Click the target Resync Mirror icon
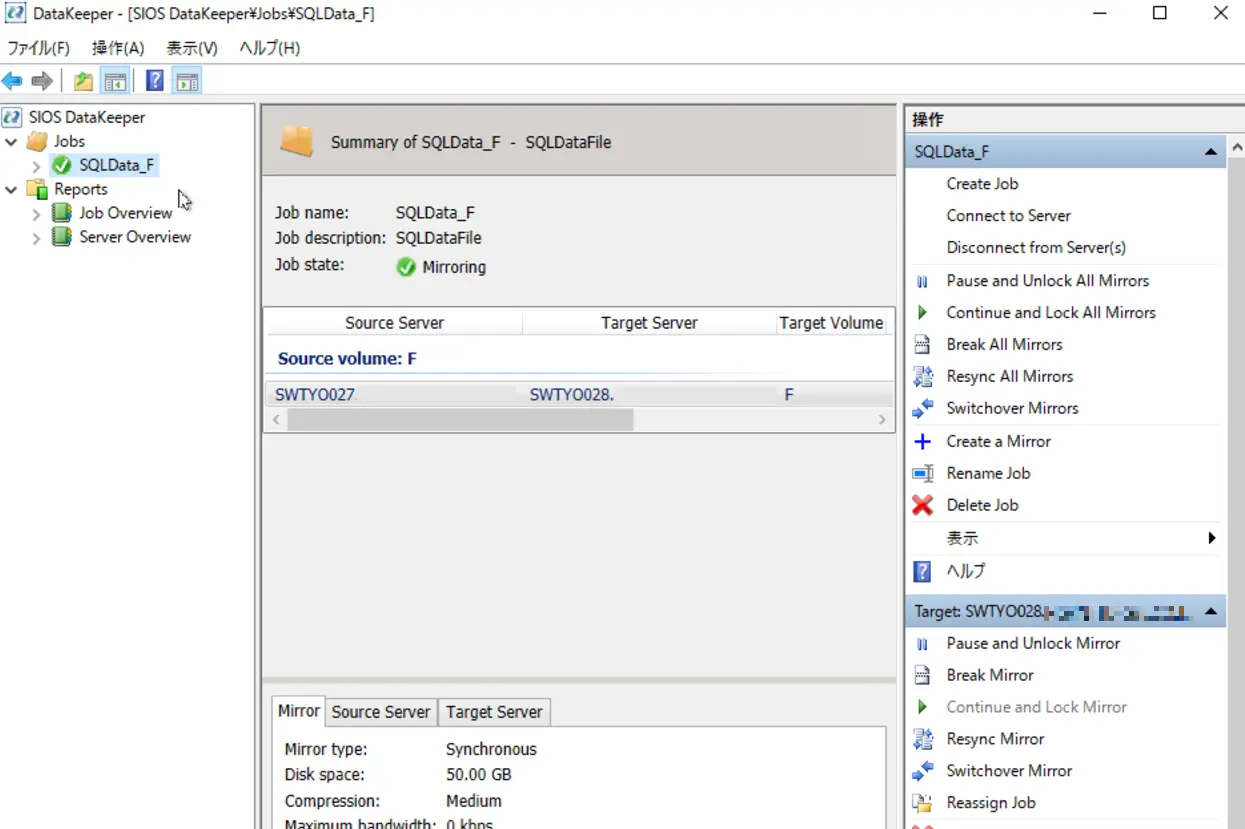This screenshot has width=1245, height=829. 923,740
